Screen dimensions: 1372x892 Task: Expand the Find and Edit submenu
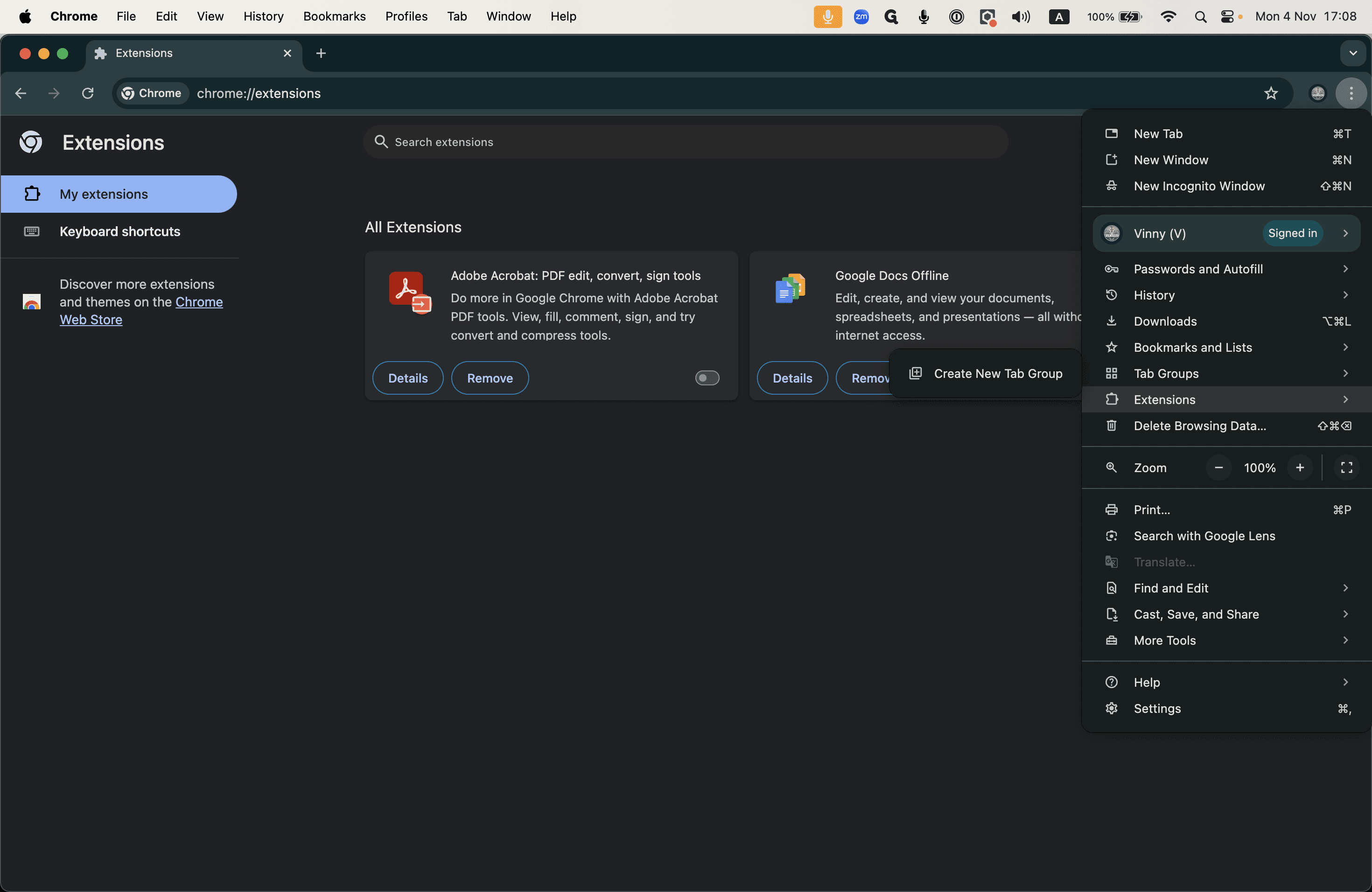point(1227,588)
